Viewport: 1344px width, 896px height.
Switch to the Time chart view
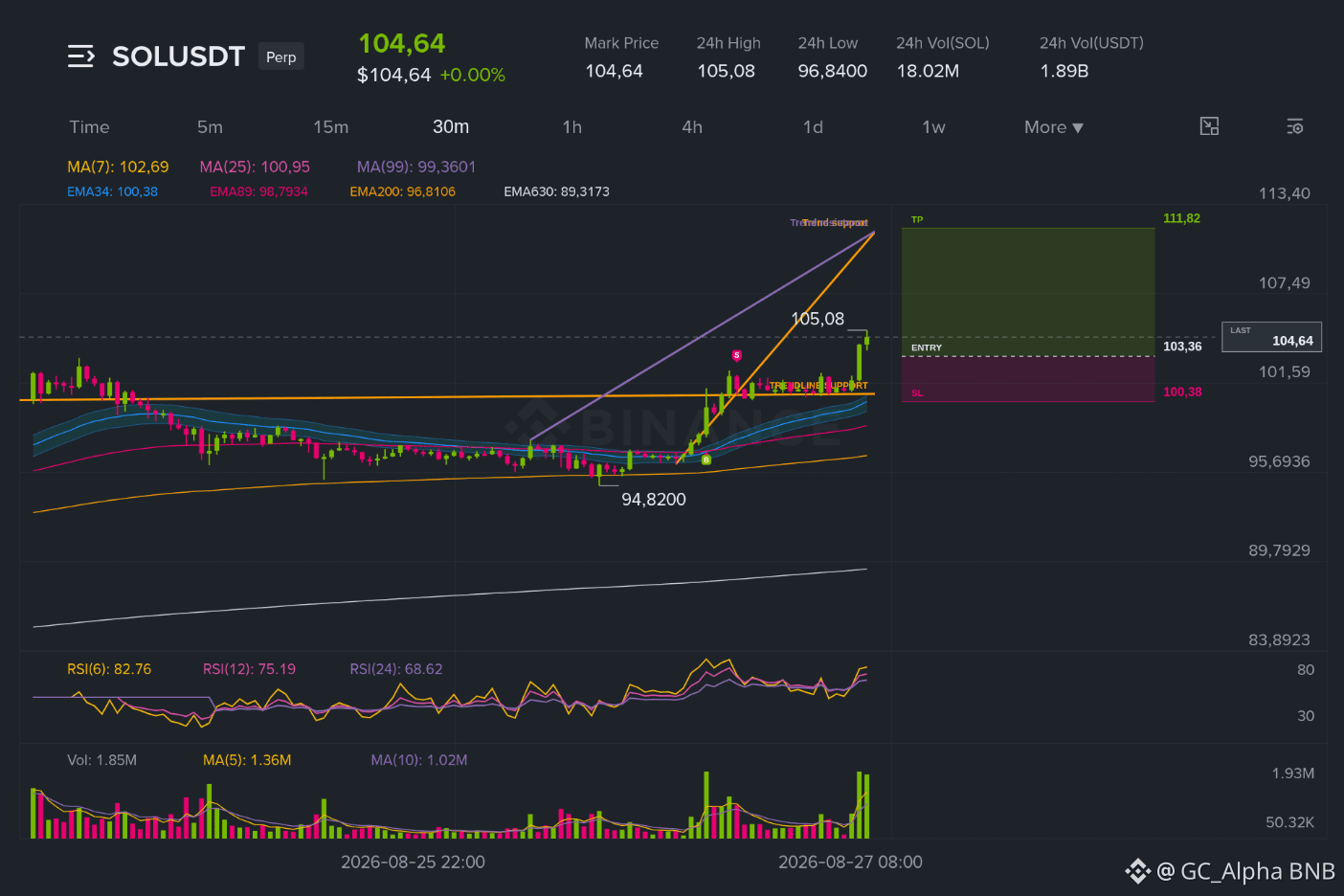pos(89,127)
